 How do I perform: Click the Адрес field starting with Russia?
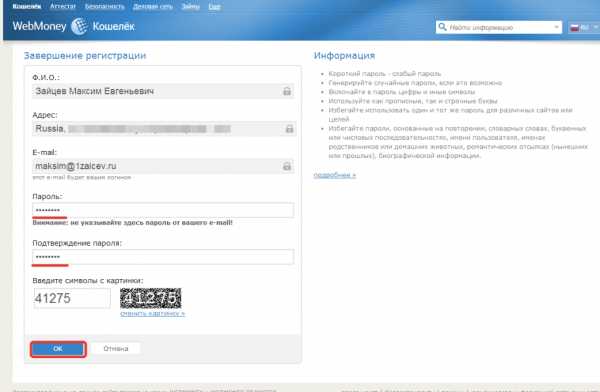coord(164,129)
